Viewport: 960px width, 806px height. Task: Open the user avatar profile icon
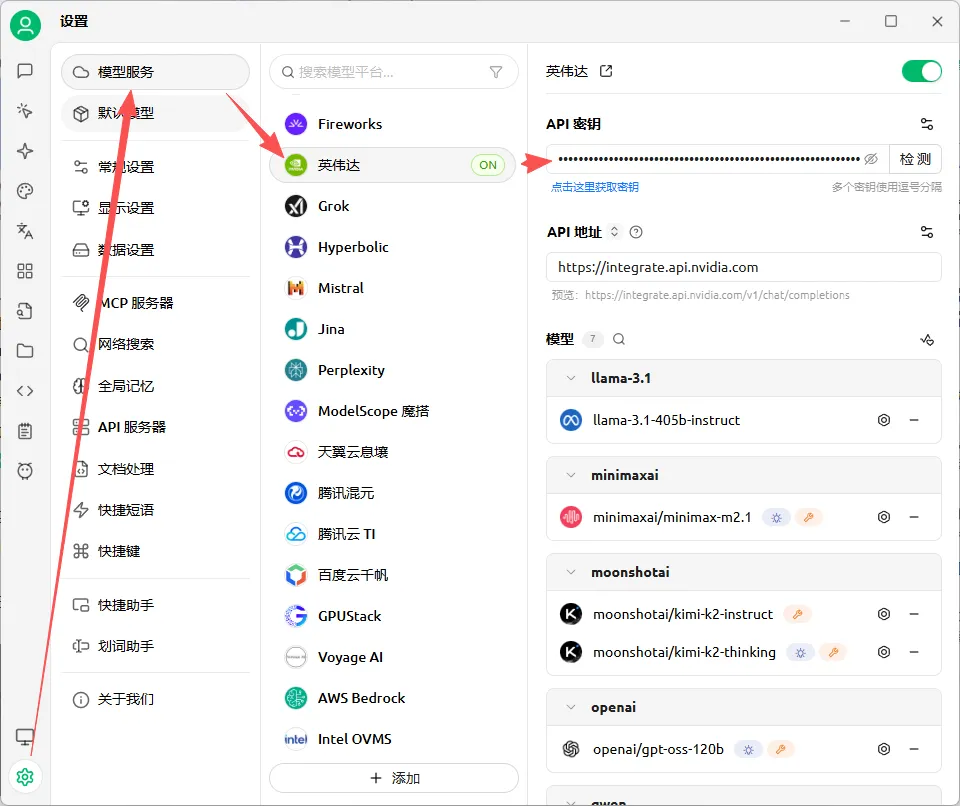coord(25,25)
